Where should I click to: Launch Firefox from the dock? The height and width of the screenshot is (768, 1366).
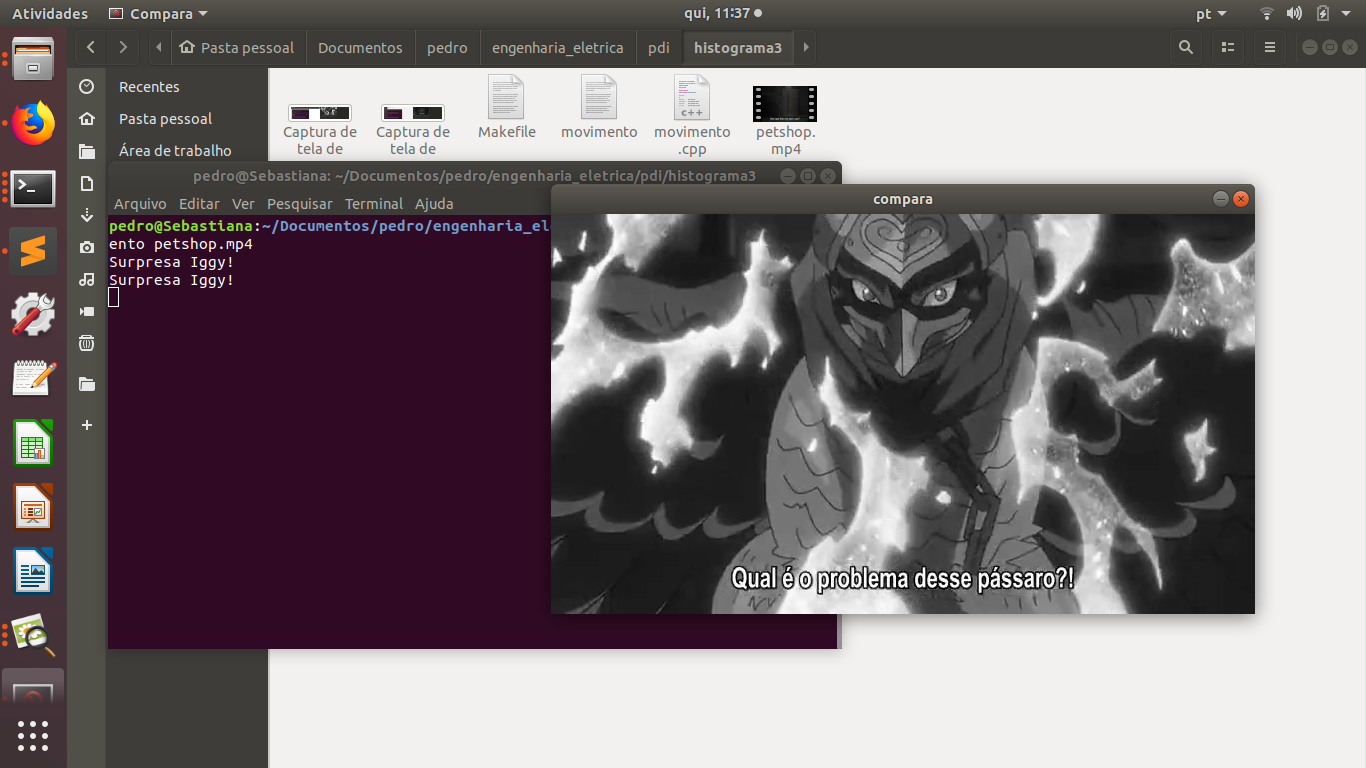coord(33,124)
